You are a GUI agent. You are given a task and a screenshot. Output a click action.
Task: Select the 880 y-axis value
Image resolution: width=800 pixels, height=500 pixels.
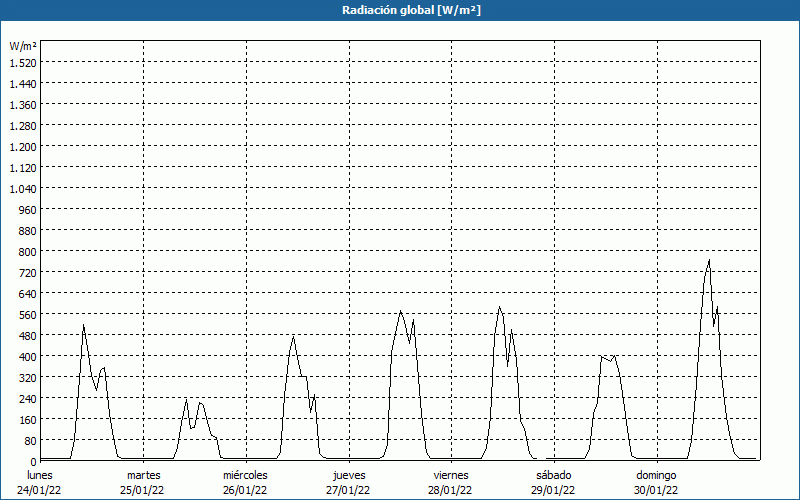(28, 231)
